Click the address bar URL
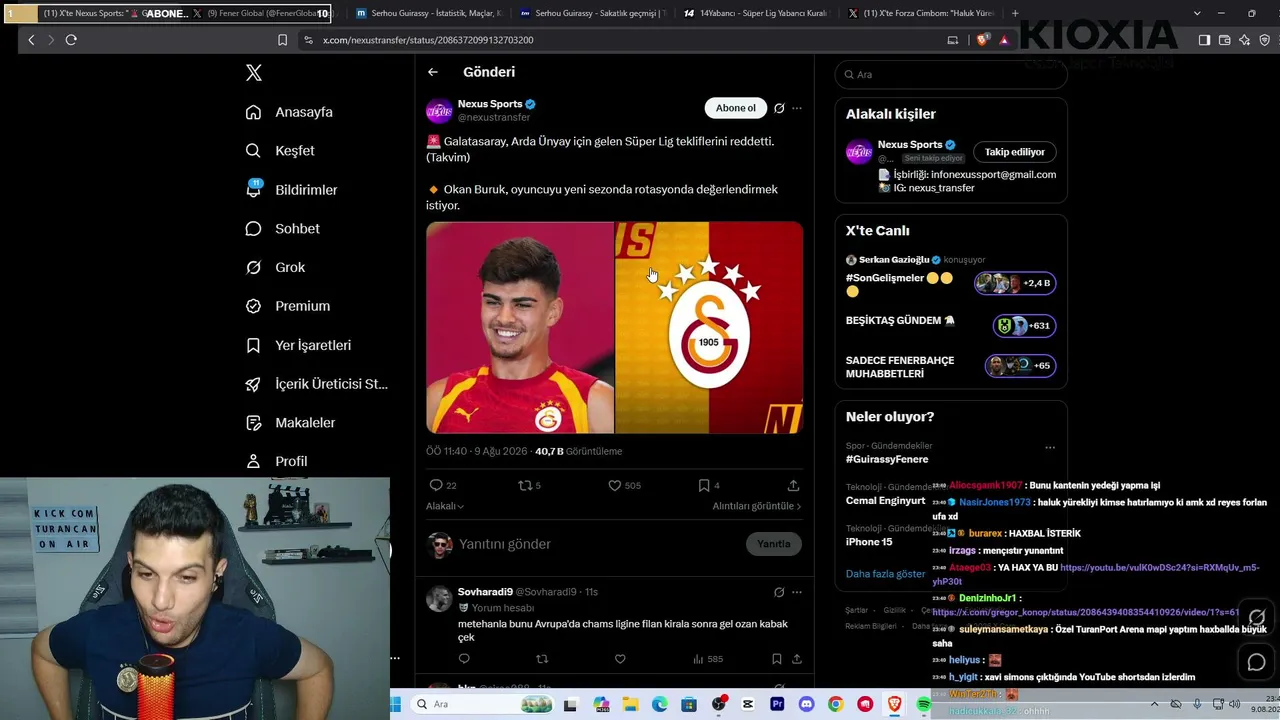This screenshot has height=720, width=1280. pyautogui.click(x=428, y=40)
